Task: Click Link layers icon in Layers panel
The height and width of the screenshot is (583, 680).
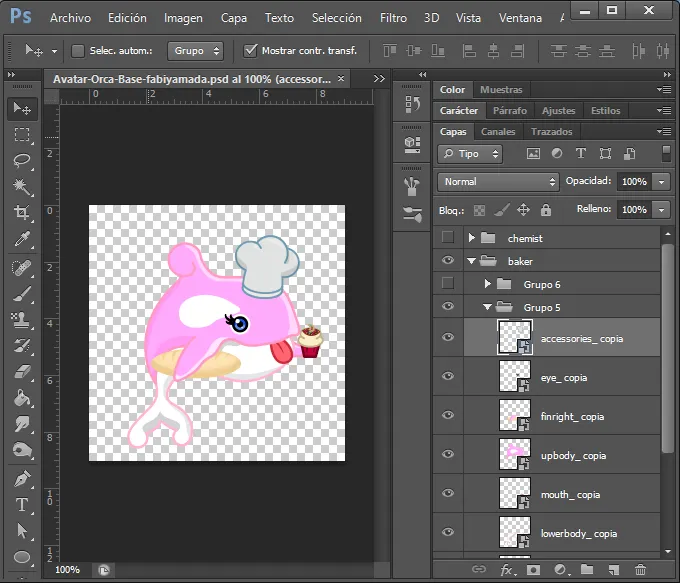Action: [479, 569]
